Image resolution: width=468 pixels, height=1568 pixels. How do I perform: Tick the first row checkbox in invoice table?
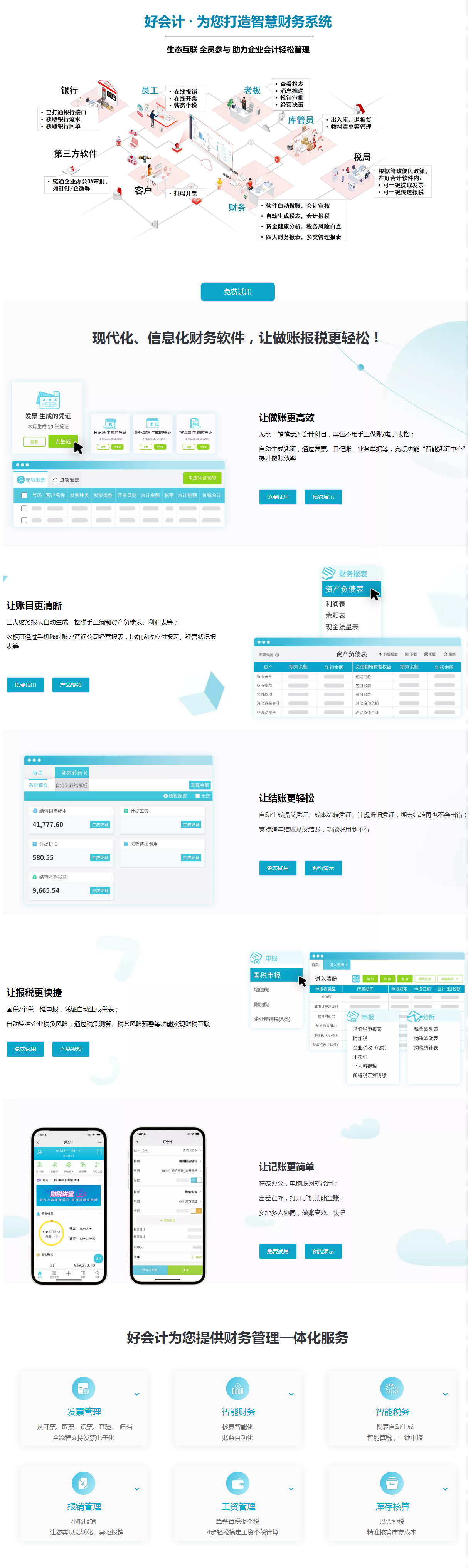[24, 508]
